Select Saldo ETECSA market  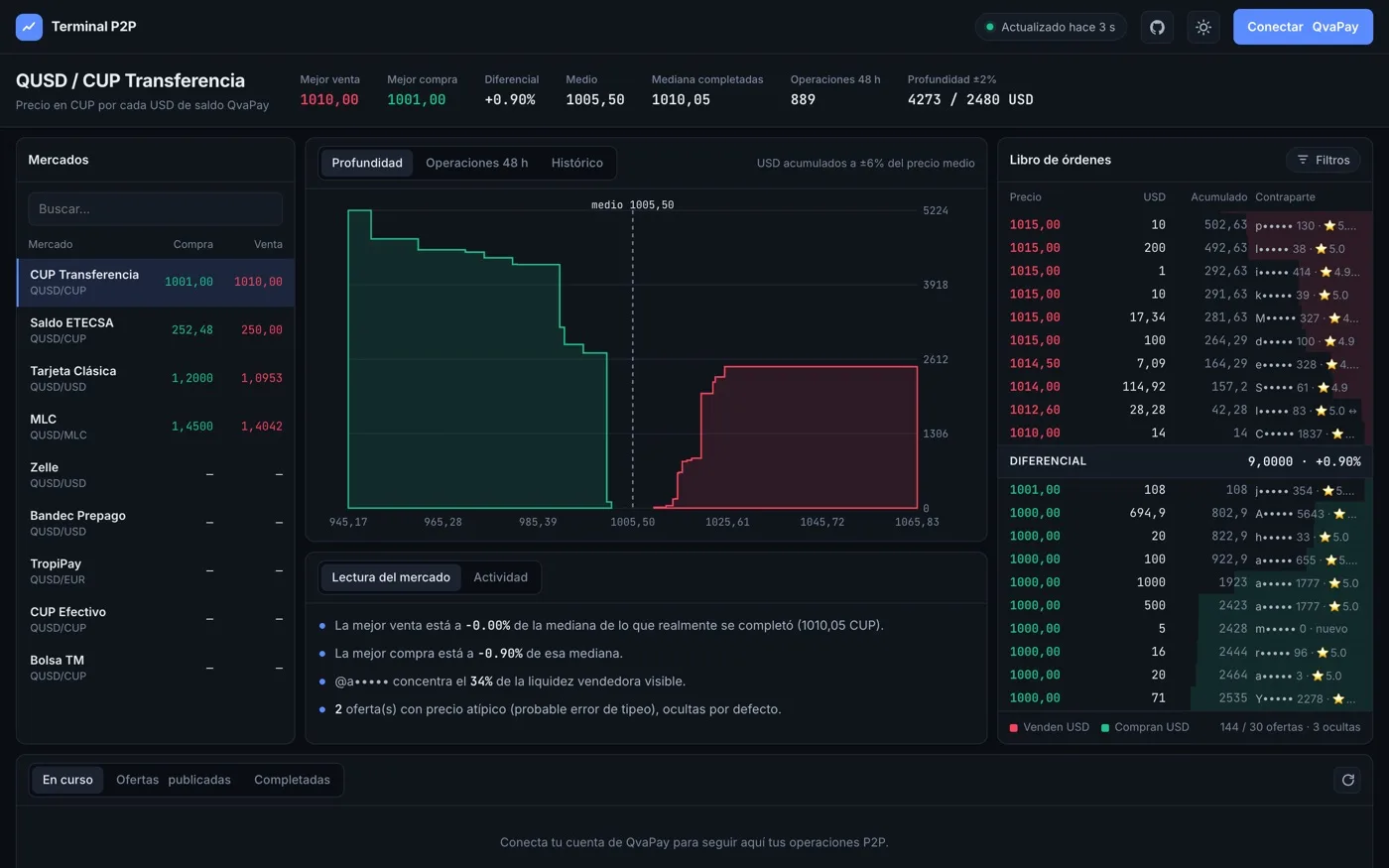156,330
